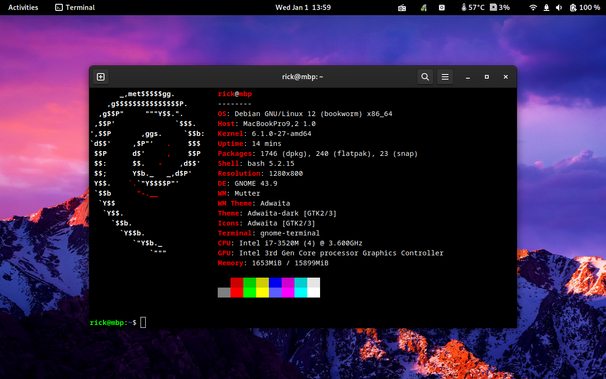Open the Wi-Fi status icon
This screenshot has width=606, height=379.
533,7
